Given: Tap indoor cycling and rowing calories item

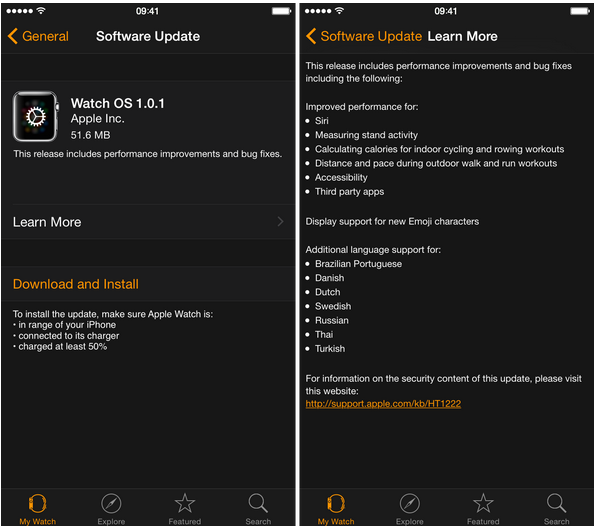Looking at the screenshot, I should tap(439, 149).
